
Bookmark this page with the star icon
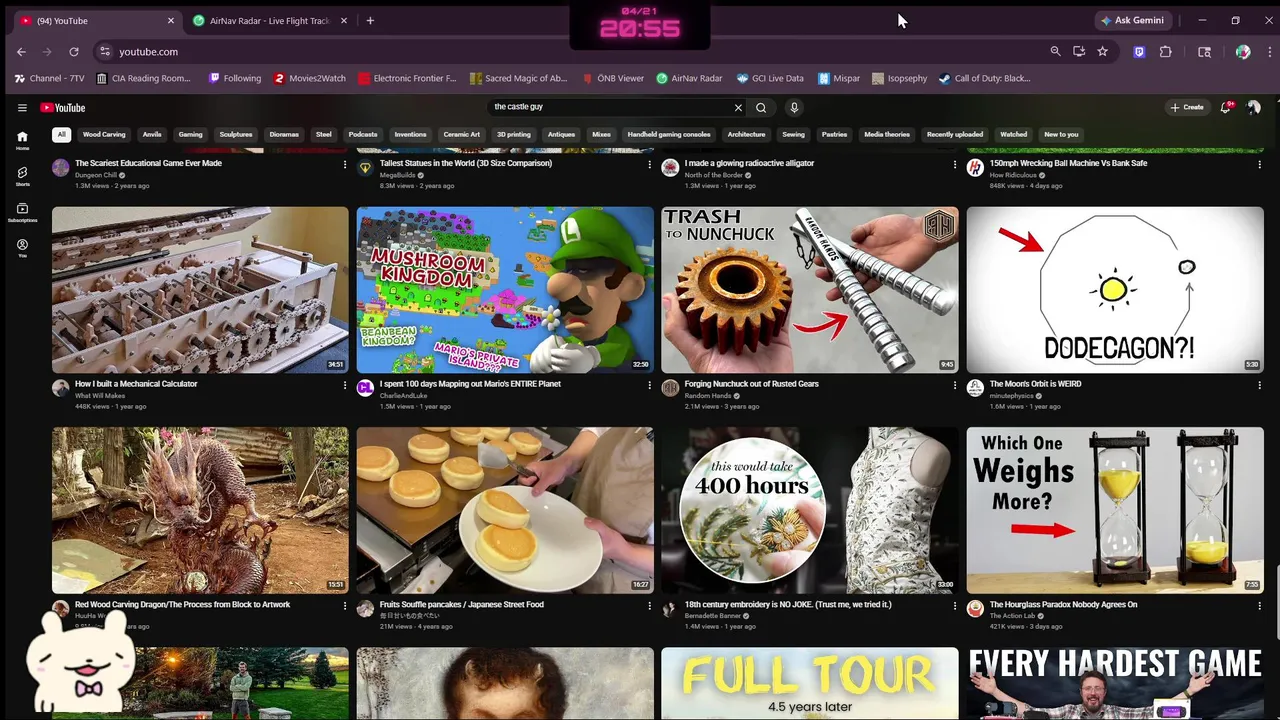pos(1102,52)
